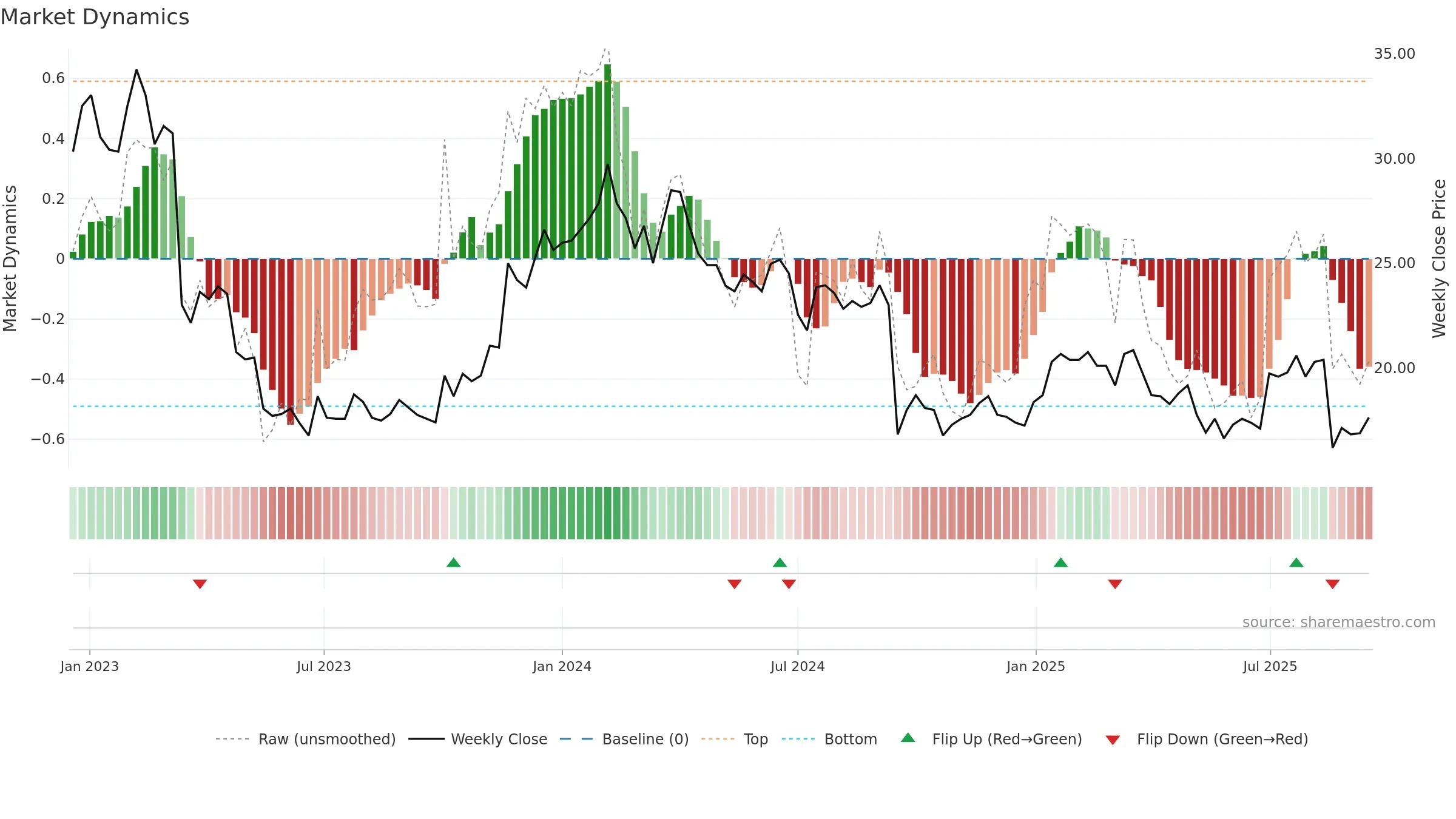This screenshot has width=1456, height=819.
Task: Toggle Flip Up (Red→Green) legend entry
Action: [x=991, y=739]
